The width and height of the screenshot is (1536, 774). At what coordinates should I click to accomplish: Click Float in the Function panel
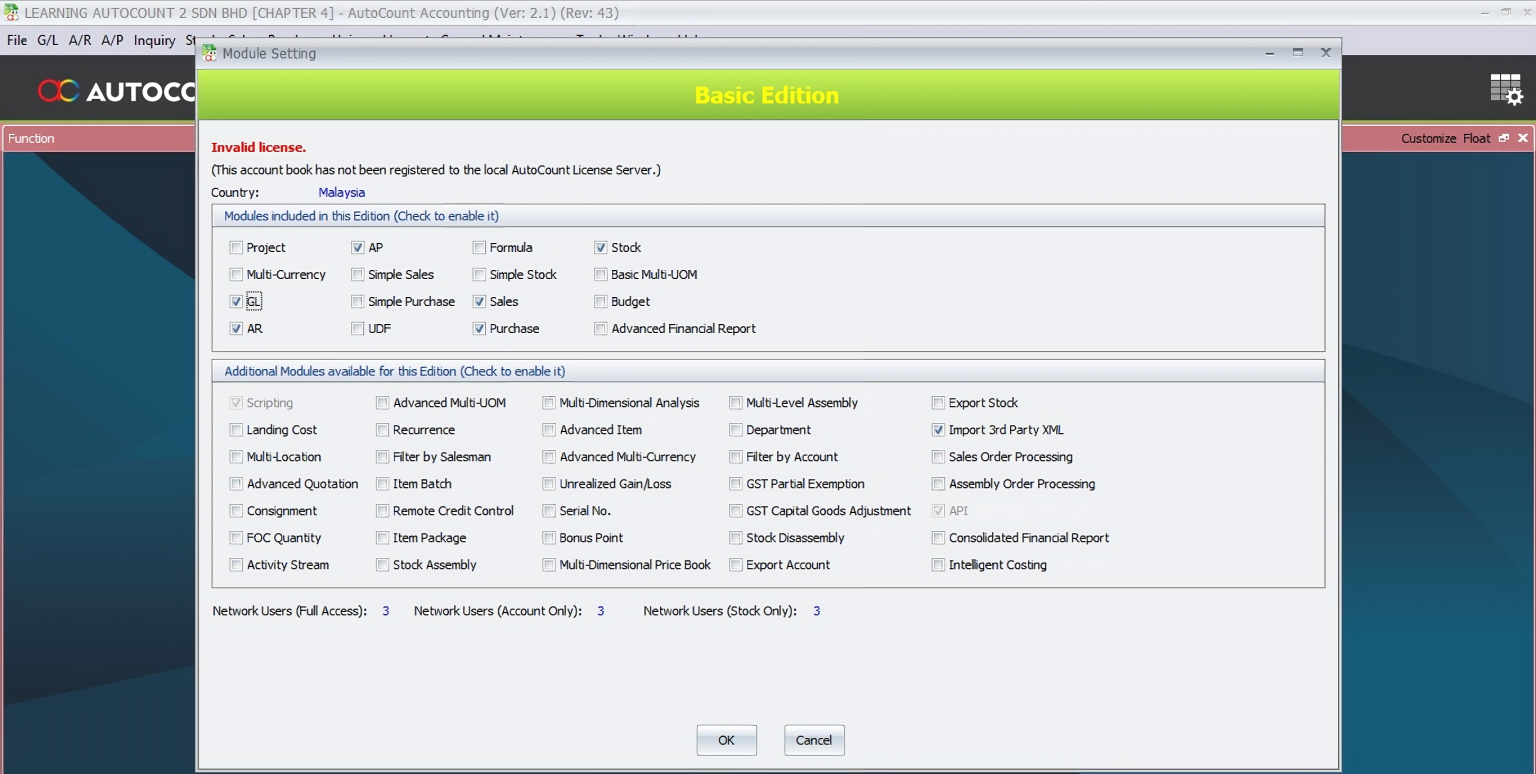point(1477,138)
